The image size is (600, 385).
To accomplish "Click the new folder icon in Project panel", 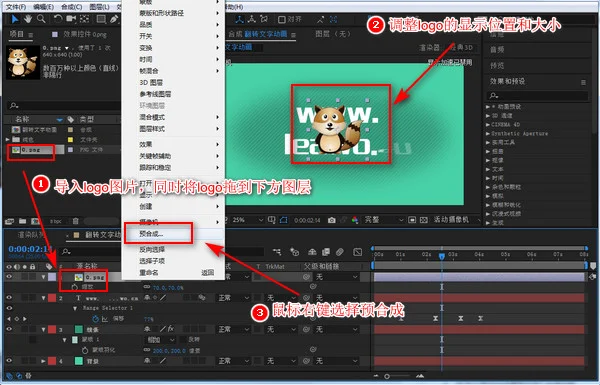I will tap(23, 221).
